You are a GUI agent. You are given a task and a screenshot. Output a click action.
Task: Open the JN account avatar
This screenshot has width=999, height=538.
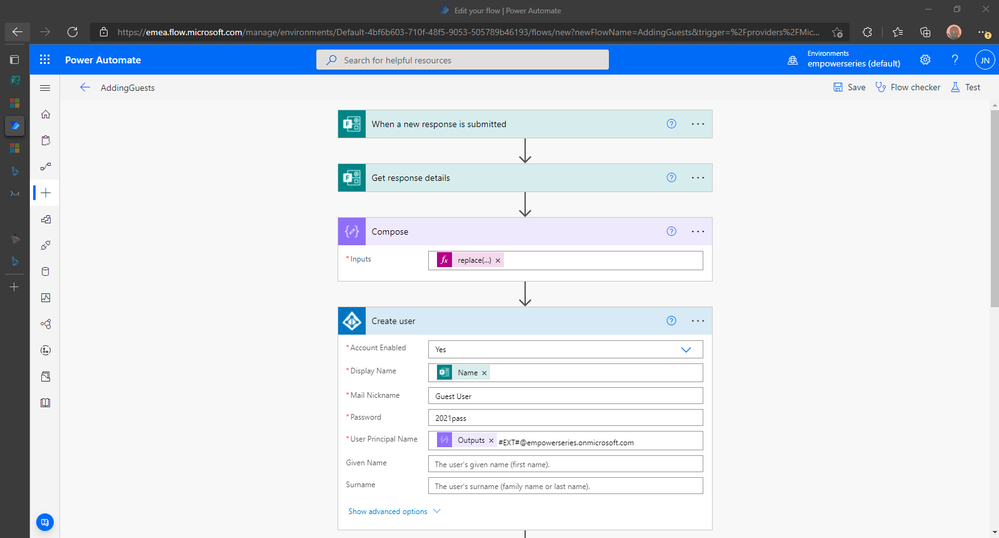[984, 60]
